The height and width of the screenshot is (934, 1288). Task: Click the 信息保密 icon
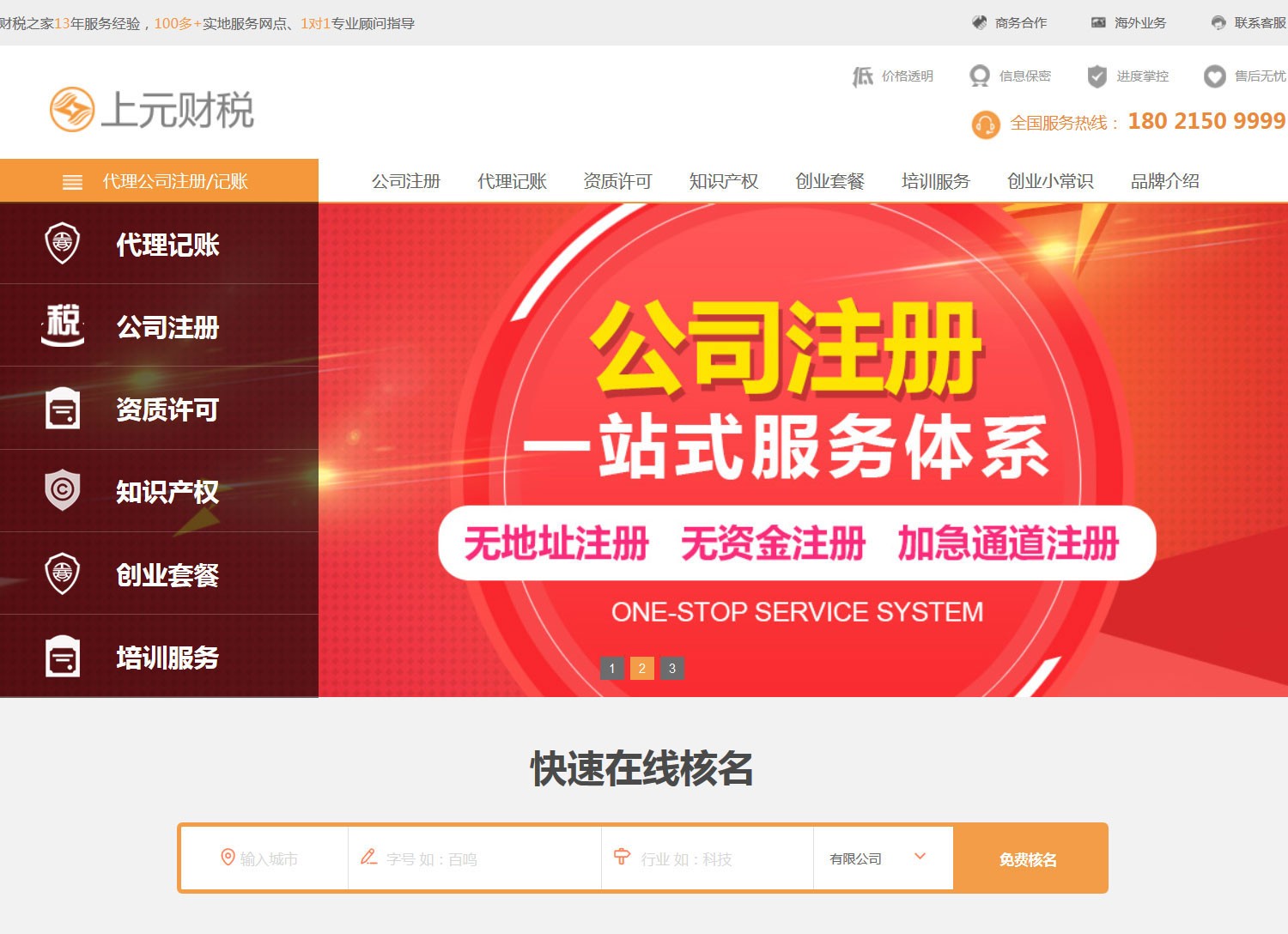tap(980, 76)
